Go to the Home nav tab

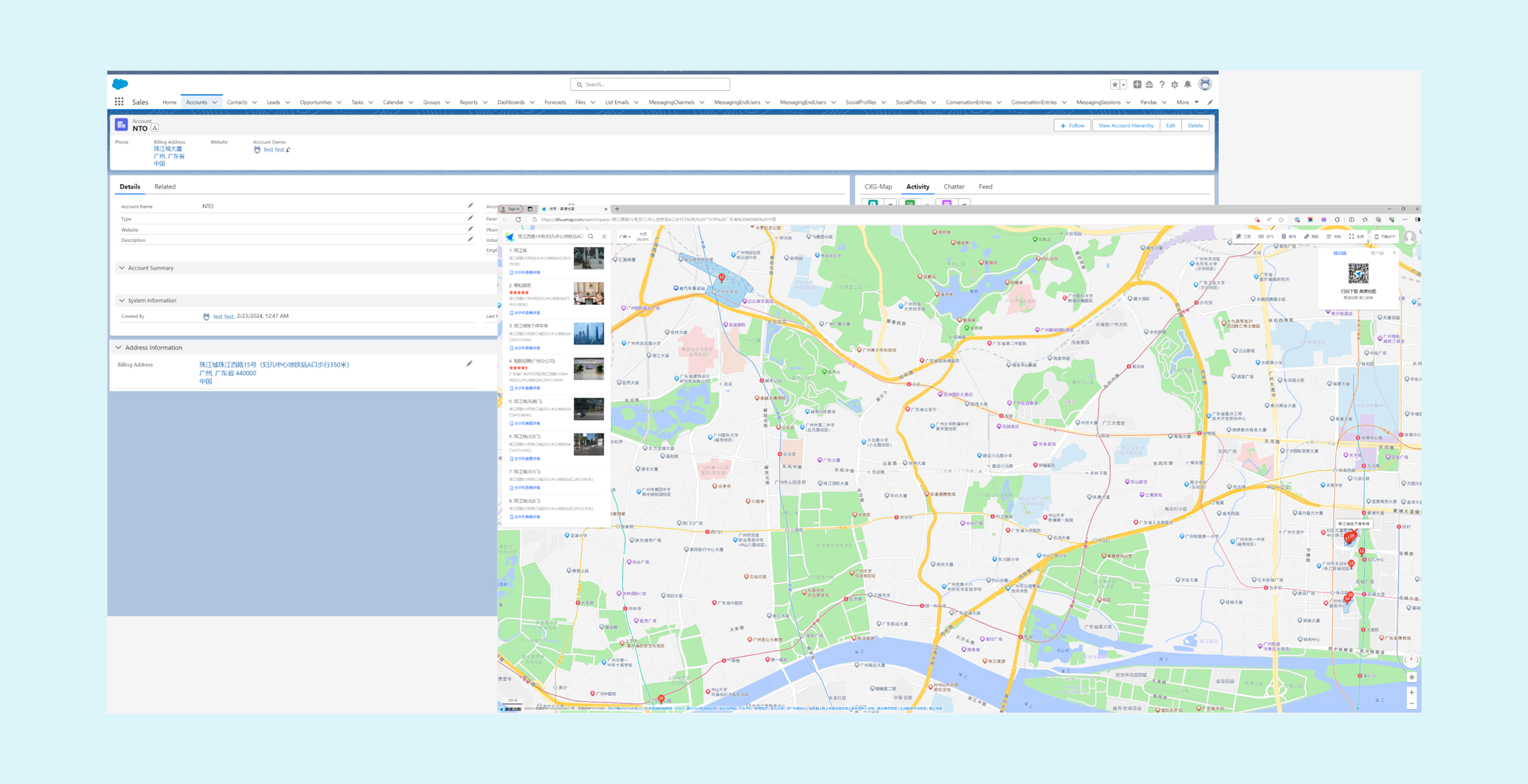[169, 103]
